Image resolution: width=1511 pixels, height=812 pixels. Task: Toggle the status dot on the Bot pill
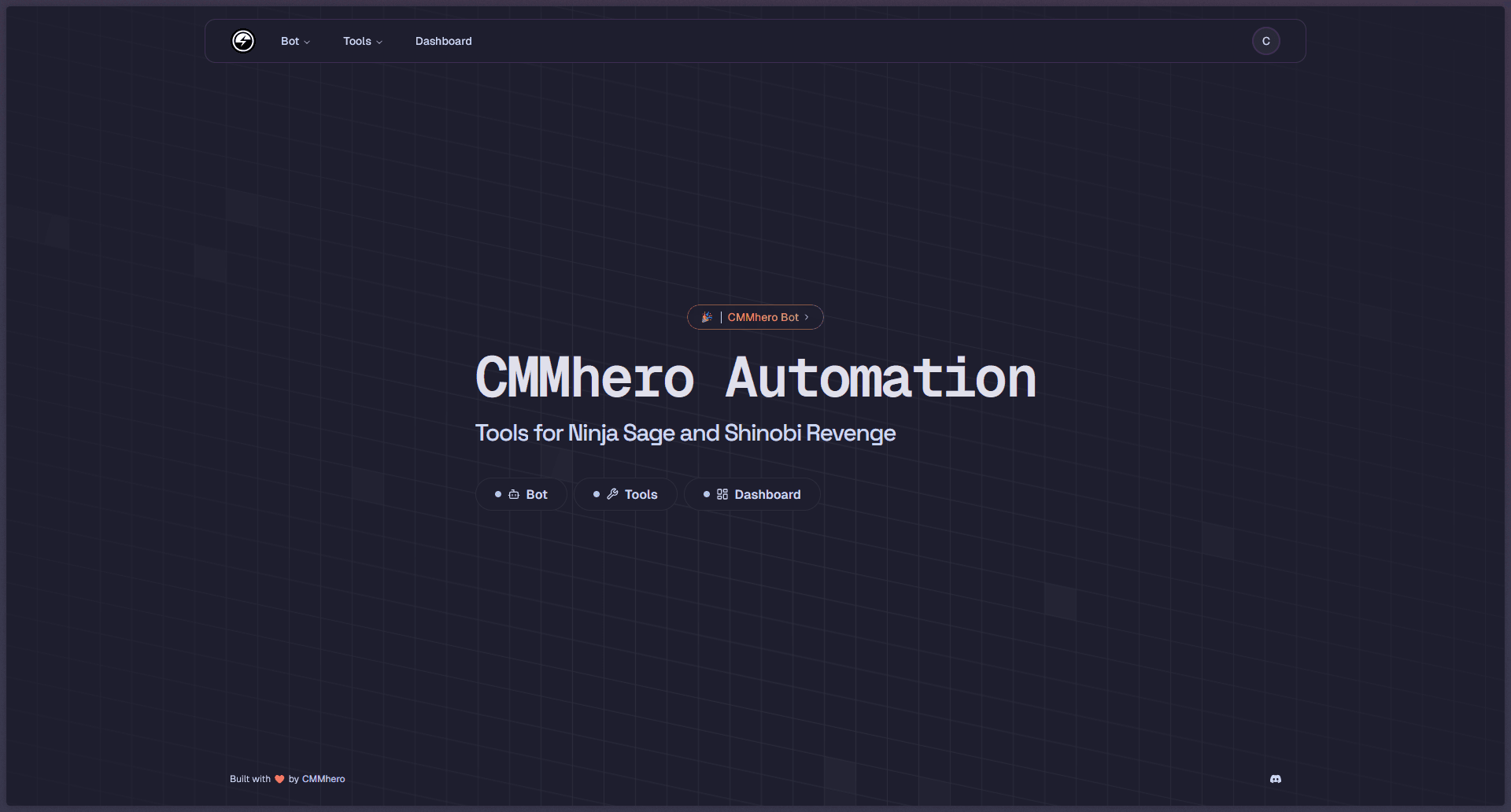click(497, 494)
